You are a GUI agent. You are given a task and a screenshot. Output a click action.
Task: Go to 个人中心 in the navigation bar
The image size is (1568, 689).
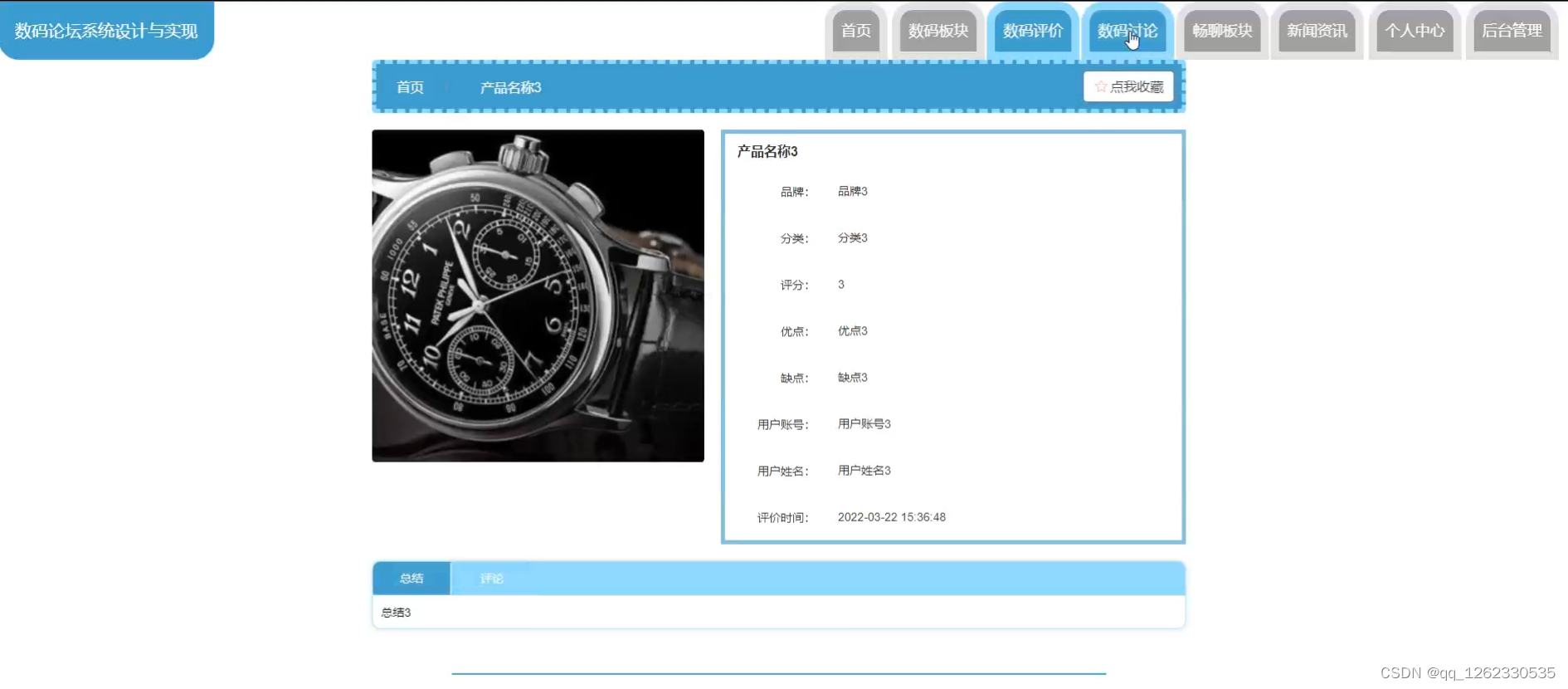coord(1415,31)
